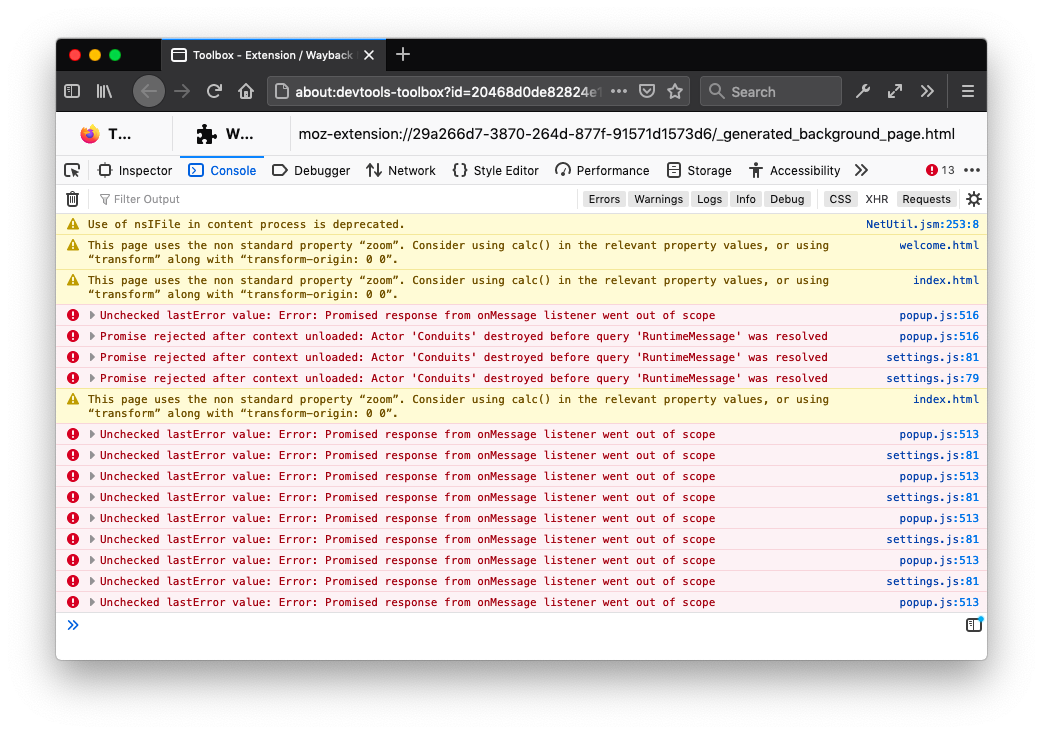This screenshot has width=1043, height=734.
Task: Toggle the CSS filter
Action: pyautogui.click(x=840, y=199)
